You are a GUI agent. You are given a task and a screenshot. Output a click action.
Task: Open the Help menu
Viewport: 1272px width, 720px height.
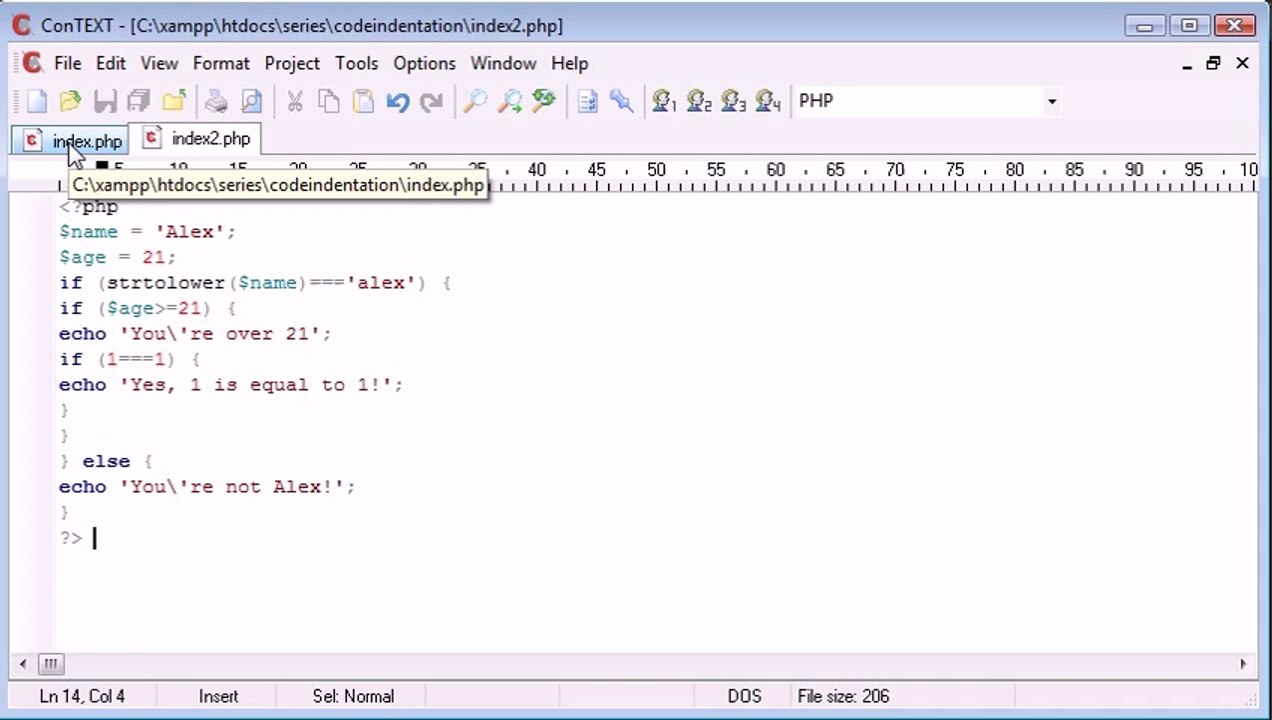click(569, 63)
